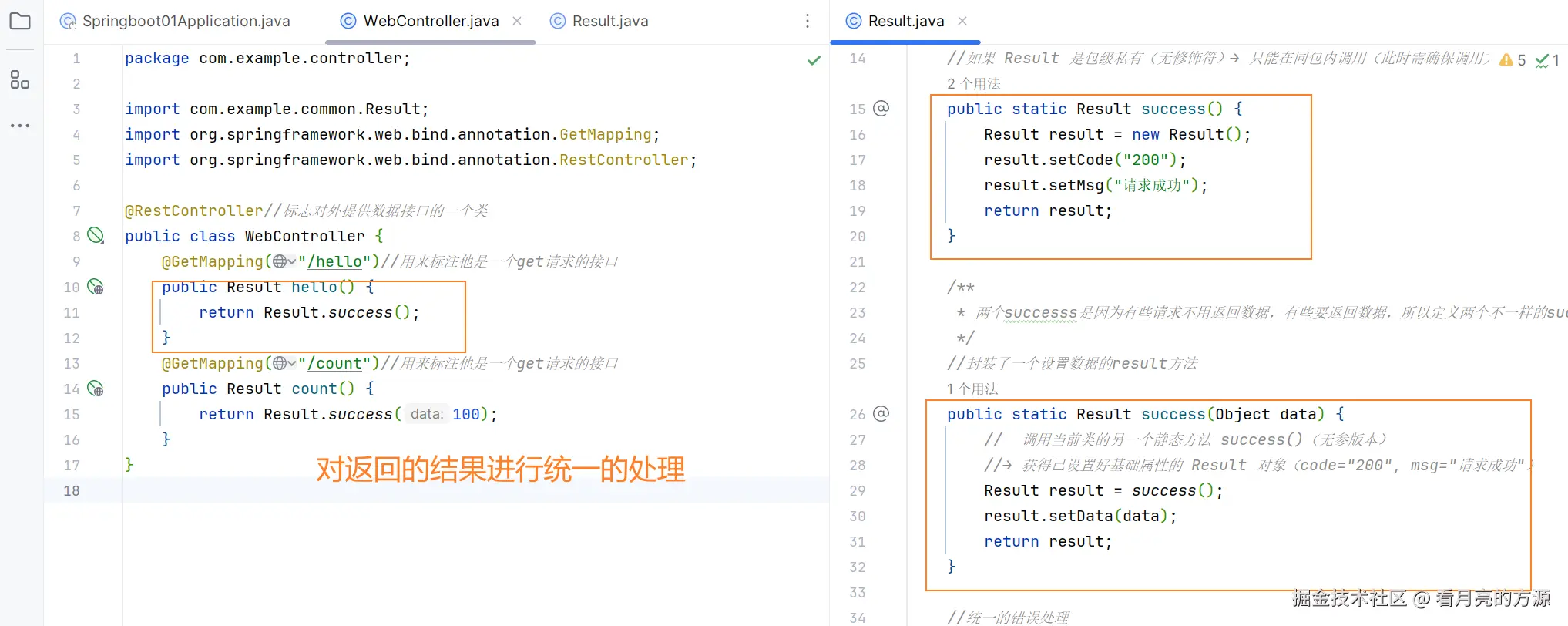Screen dimensions: 1568x626
Task: Click @ gutter icon on line 15 in Result.java
Action: [x=881, y=108]
